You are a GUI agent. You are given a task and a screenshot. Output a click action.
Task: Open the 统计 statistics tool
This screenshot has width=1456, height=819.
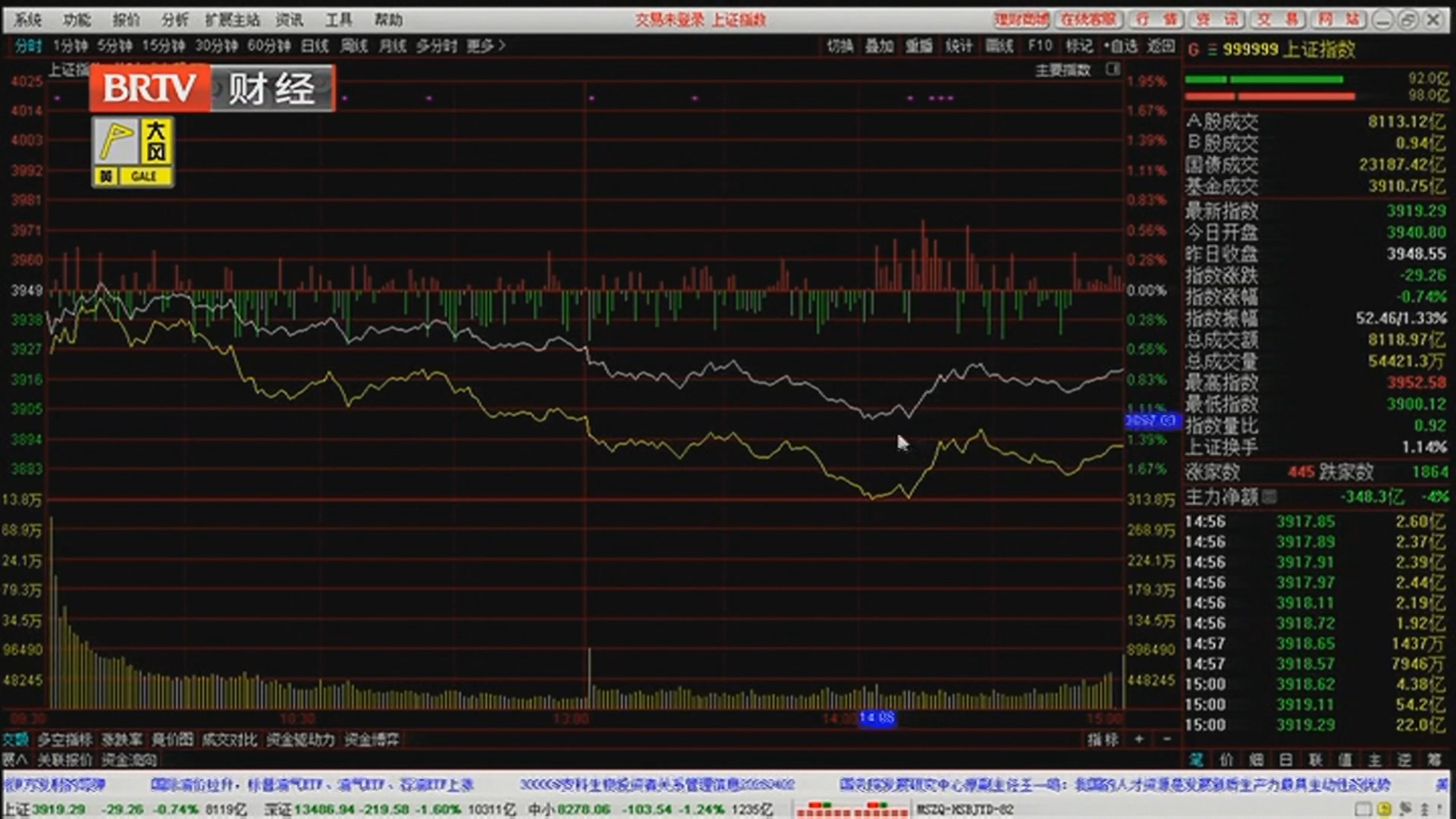pyautogui.click(x=958, y=46)
